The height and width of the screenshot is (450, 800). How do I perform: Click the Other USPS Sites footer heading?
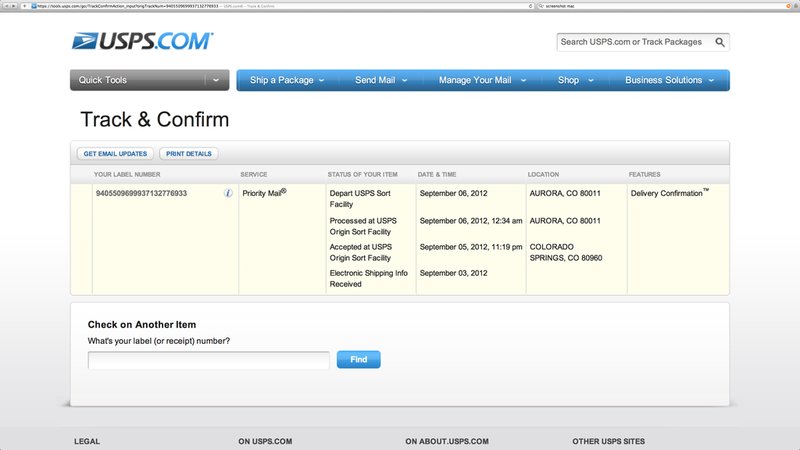click(x=608, y=441)
